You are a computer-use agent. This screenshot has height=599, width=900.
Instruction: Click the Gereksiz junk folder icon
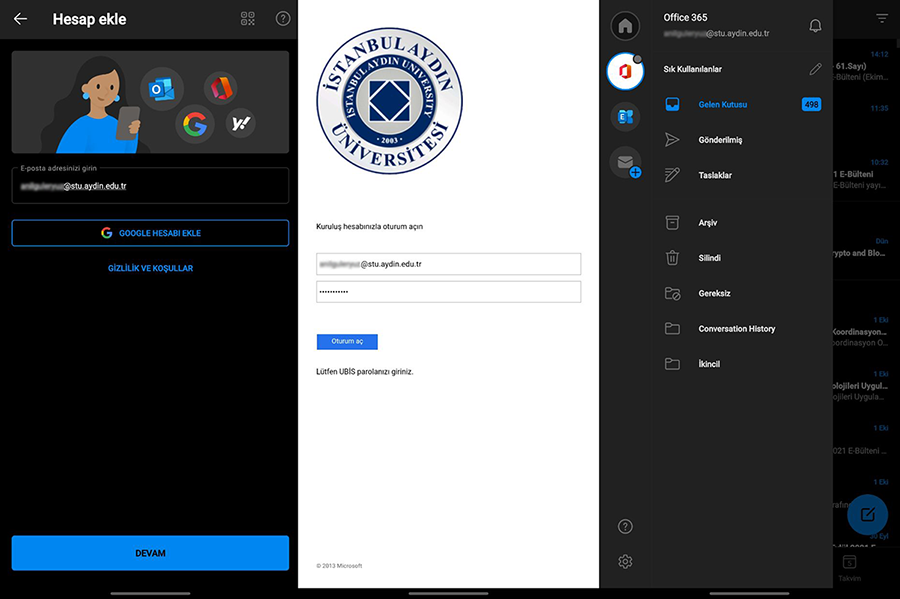click(672, 294)
